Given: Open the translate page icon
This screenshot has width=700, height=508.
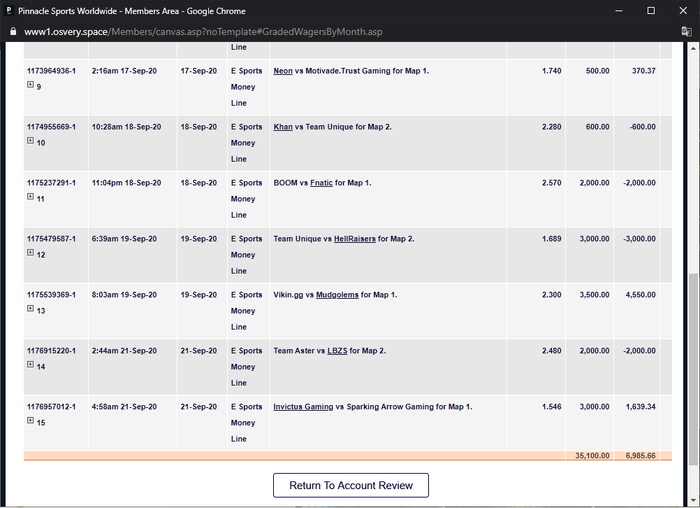Looking at the screenshot, I should 686,31.
